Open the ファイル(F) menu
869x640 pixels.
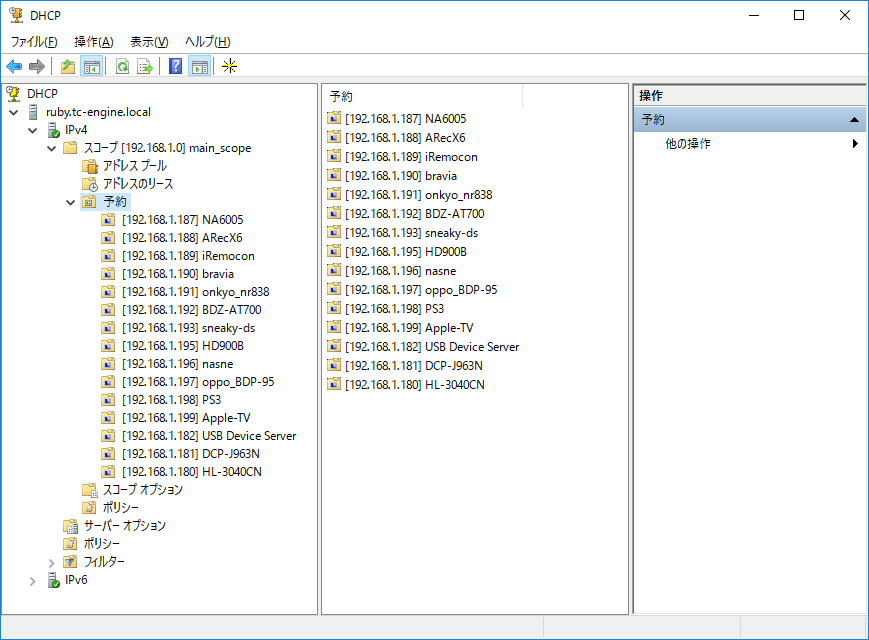pos(34,42)
